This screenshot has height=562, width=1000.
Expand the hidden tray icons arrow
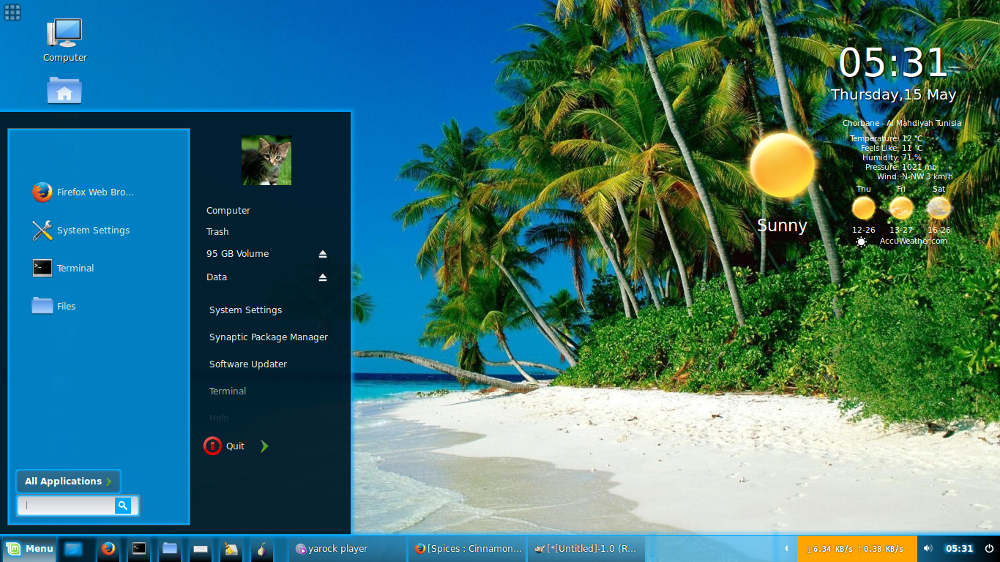(x=786, y=549)
